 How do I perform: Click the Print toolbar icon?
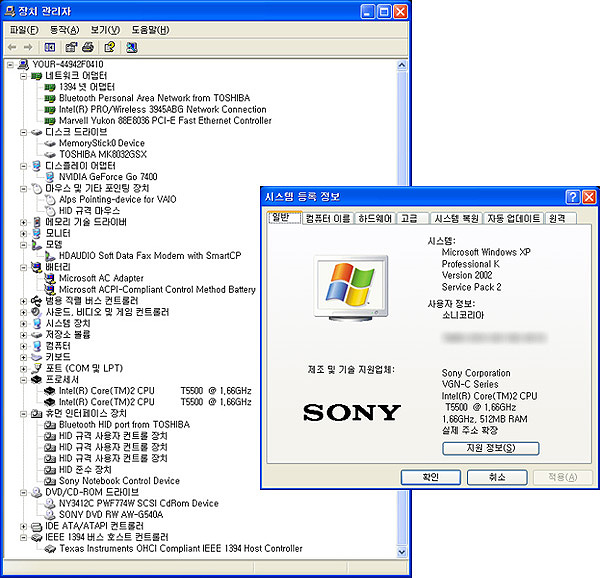pyautogui.click(x=88, y=47)
